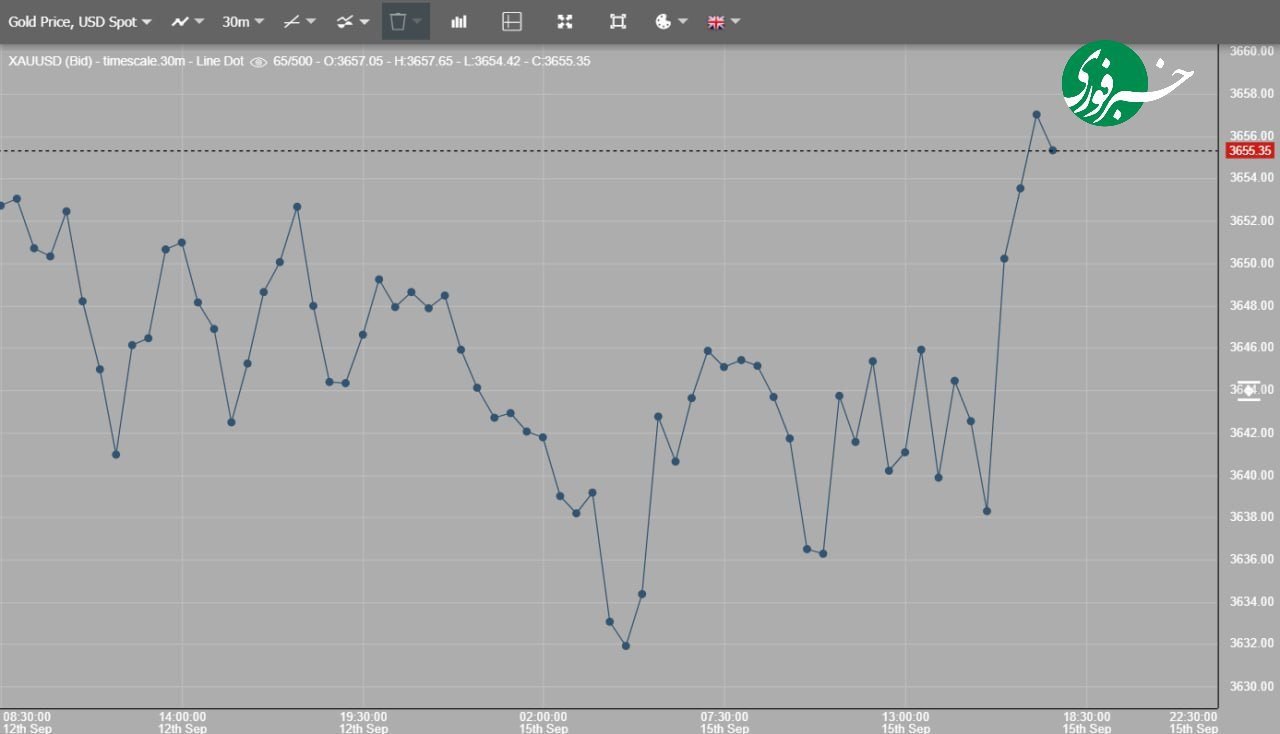This screenshot has height=734, width=1280.
Task: Click the 07:30:00 15th Sep time label
Action: pos(724,723)
